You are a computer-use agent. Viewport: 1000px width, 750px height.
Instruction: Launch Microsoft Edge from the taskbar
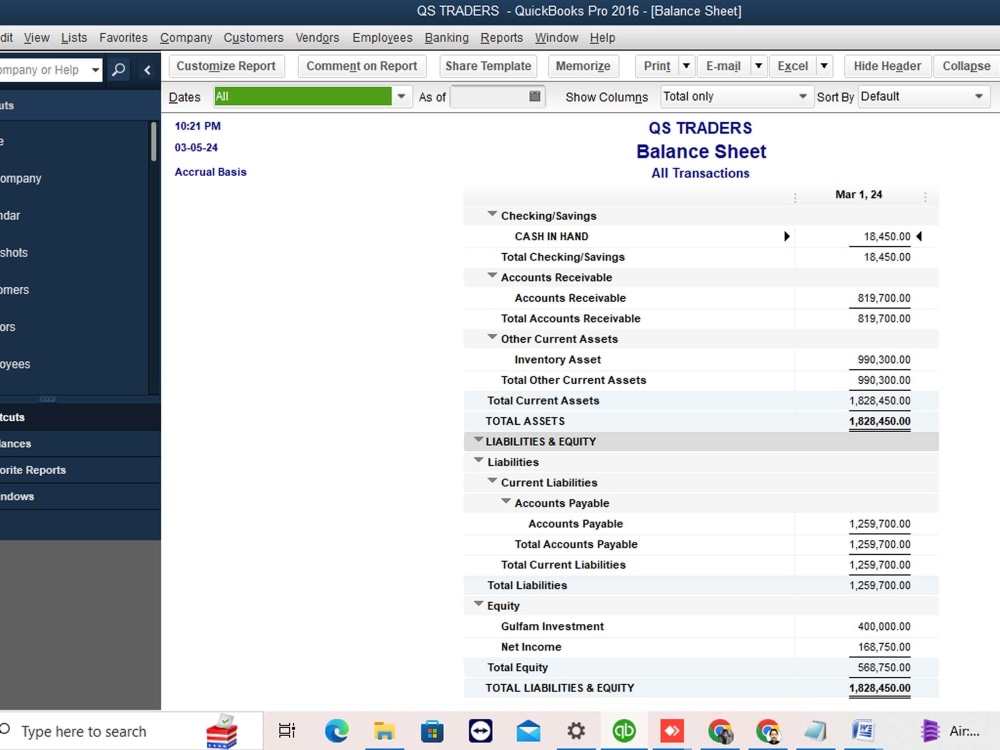(337, 731)
